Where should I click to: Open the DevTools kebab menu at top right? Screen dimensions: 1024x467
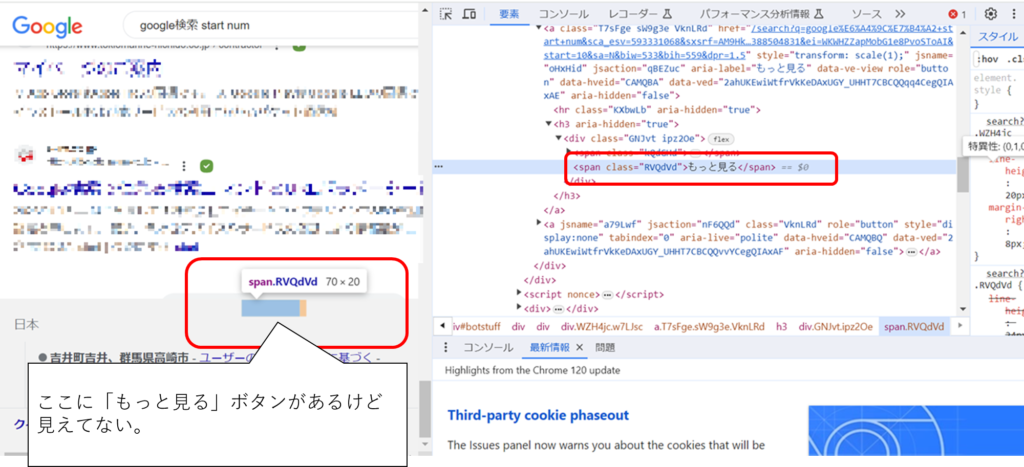(1014, 14)
